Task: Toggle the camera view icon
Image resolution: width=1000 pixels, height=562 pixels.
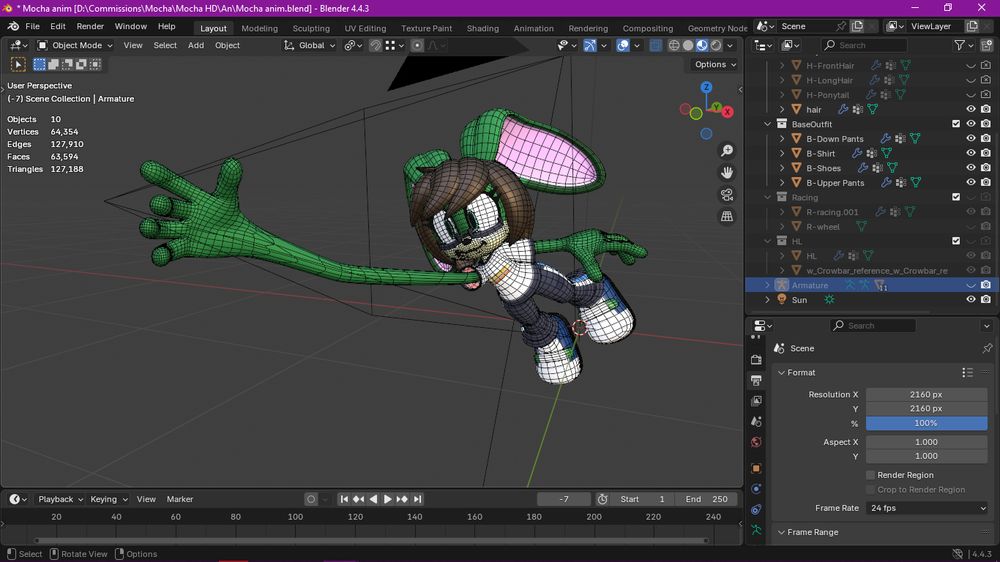Action: [x=726, y=195]
